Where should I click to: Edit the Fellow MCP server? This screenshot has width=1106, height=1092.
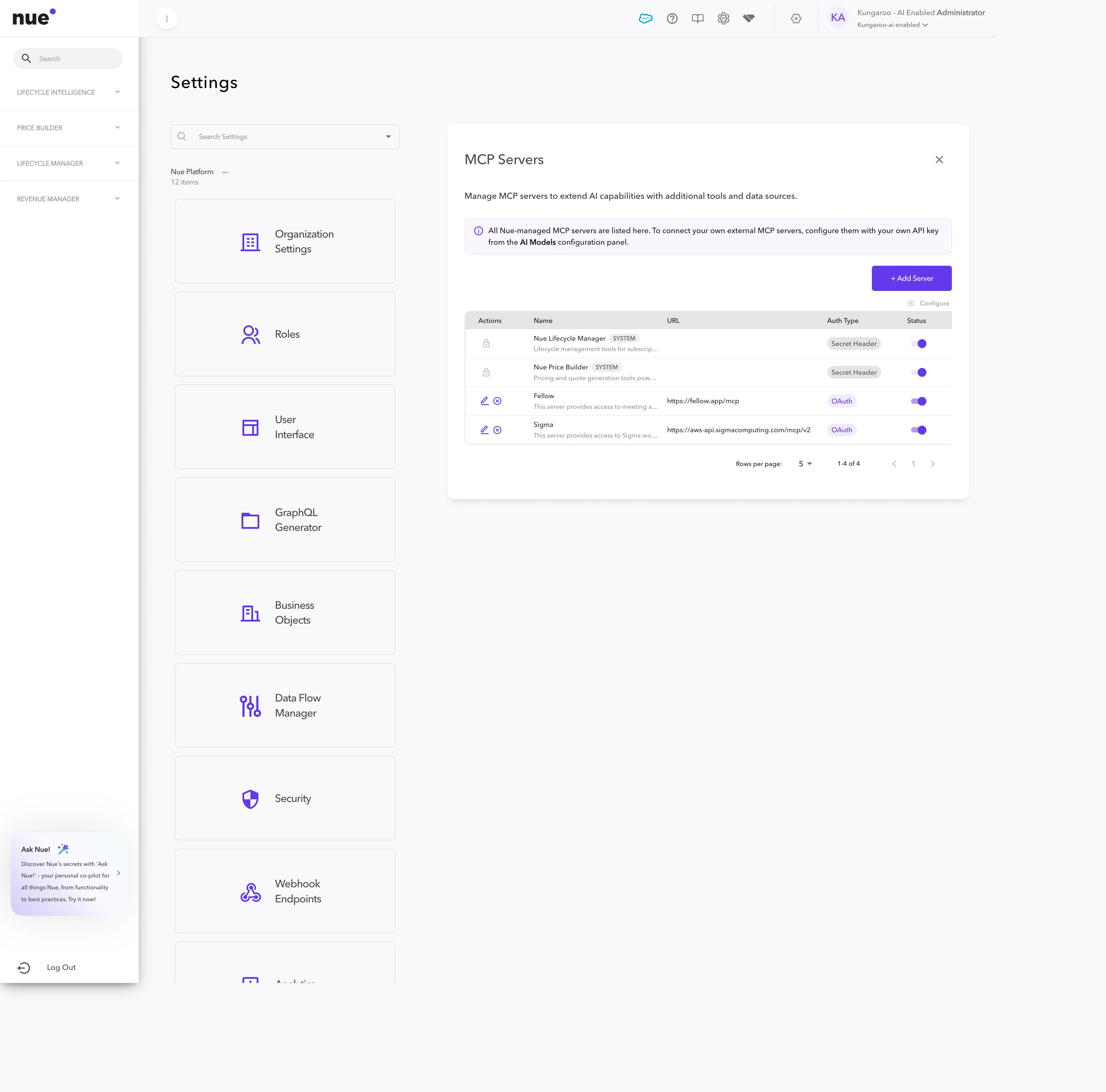point(484,401)
